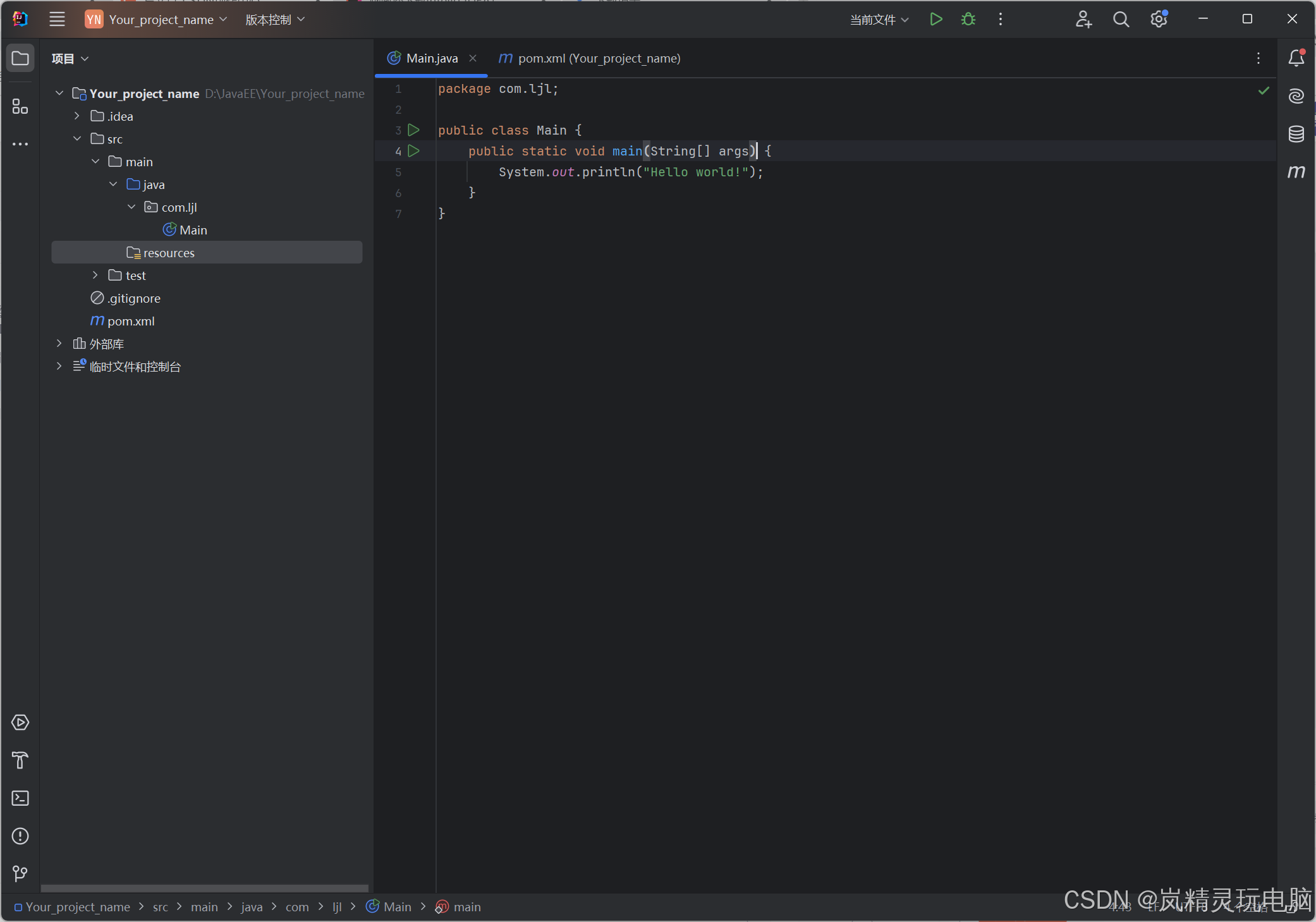This screenshot has height=922, width=1316.
Task: Click run gutter arrow beside class Main
Action: coord(414,130)
